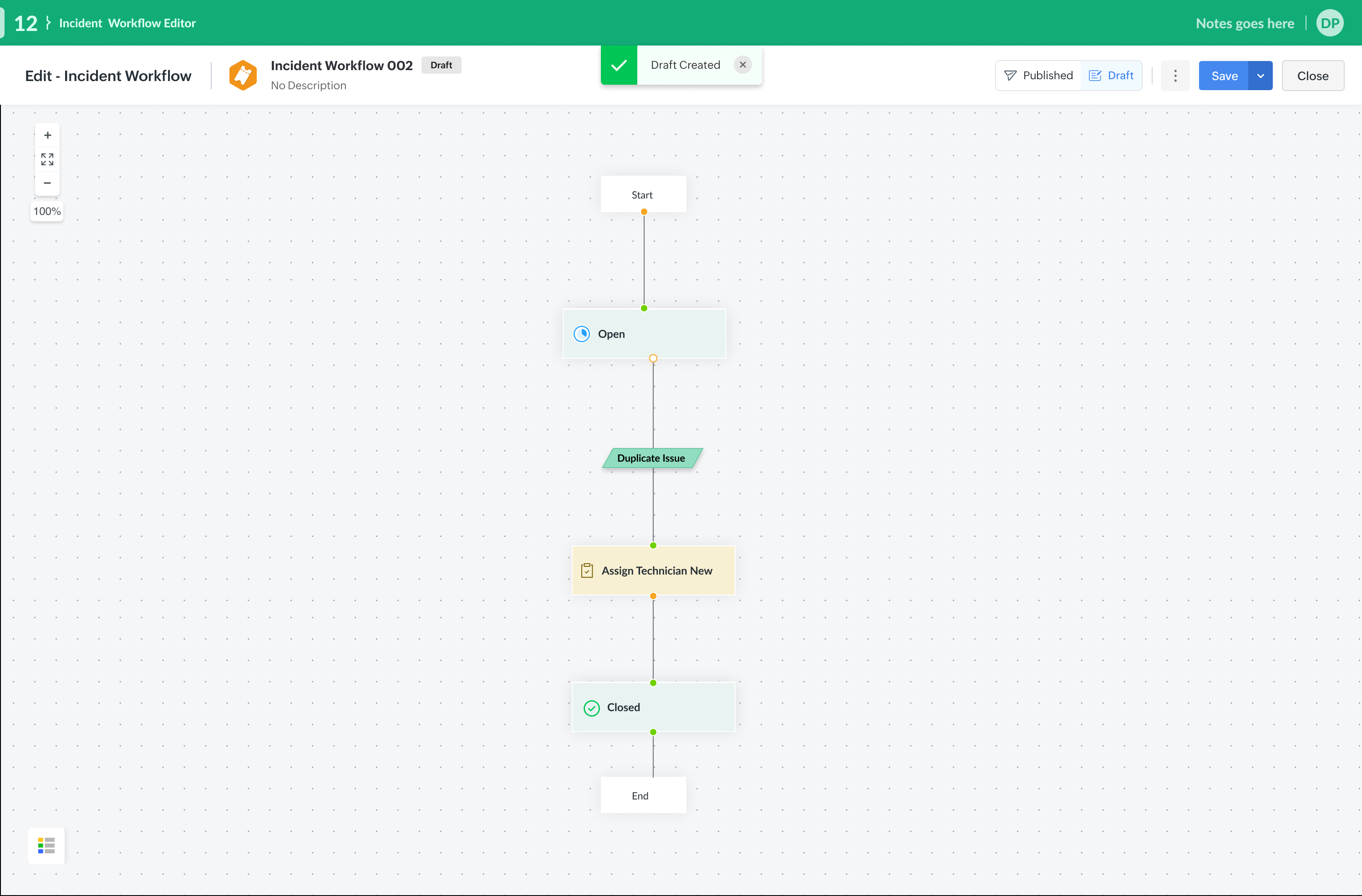Click the Close button
Image resolution: width=1362 pixels, height=896 pixels.
1312,76
